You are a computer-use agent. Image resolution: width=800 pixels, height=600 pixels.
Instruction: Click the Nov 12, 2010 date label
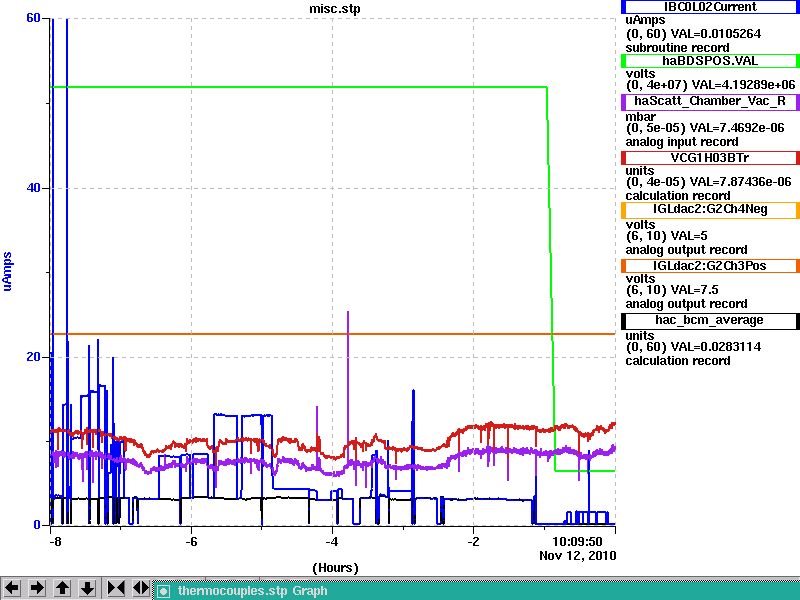(x=578, y=556)
